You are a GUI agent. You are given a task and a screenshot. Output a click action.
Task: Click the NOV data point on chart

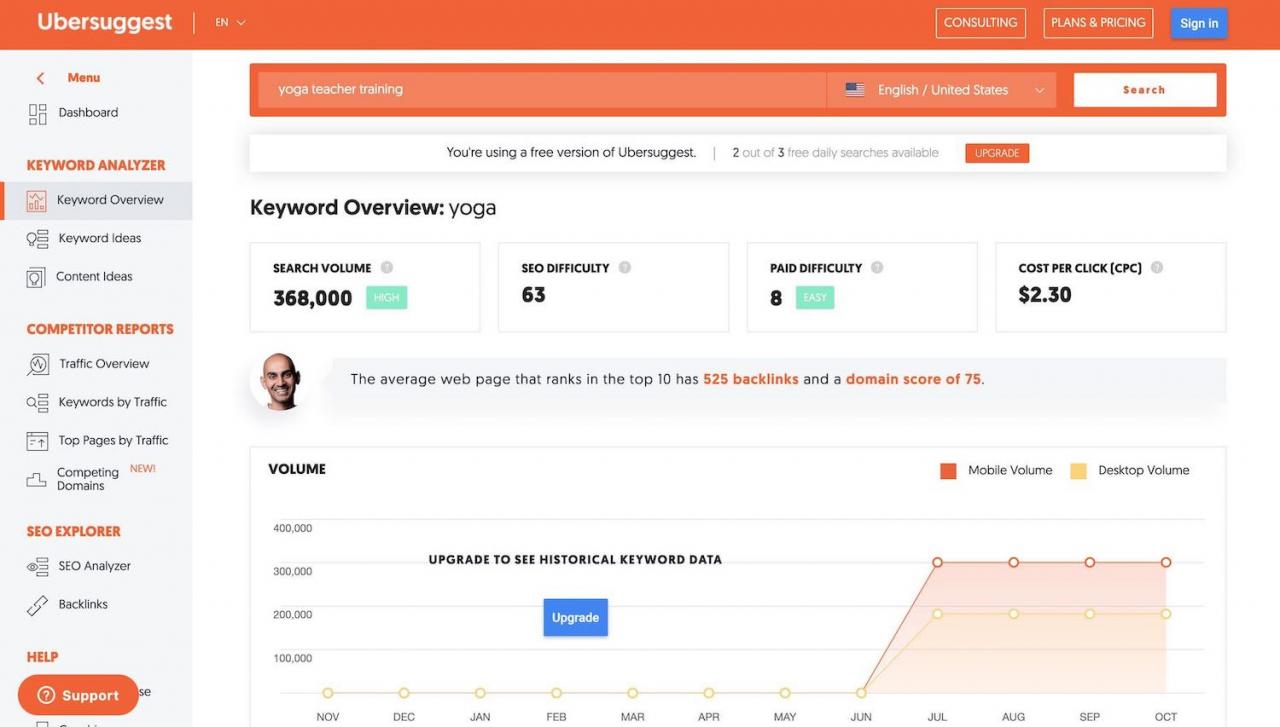click(327, 693)
